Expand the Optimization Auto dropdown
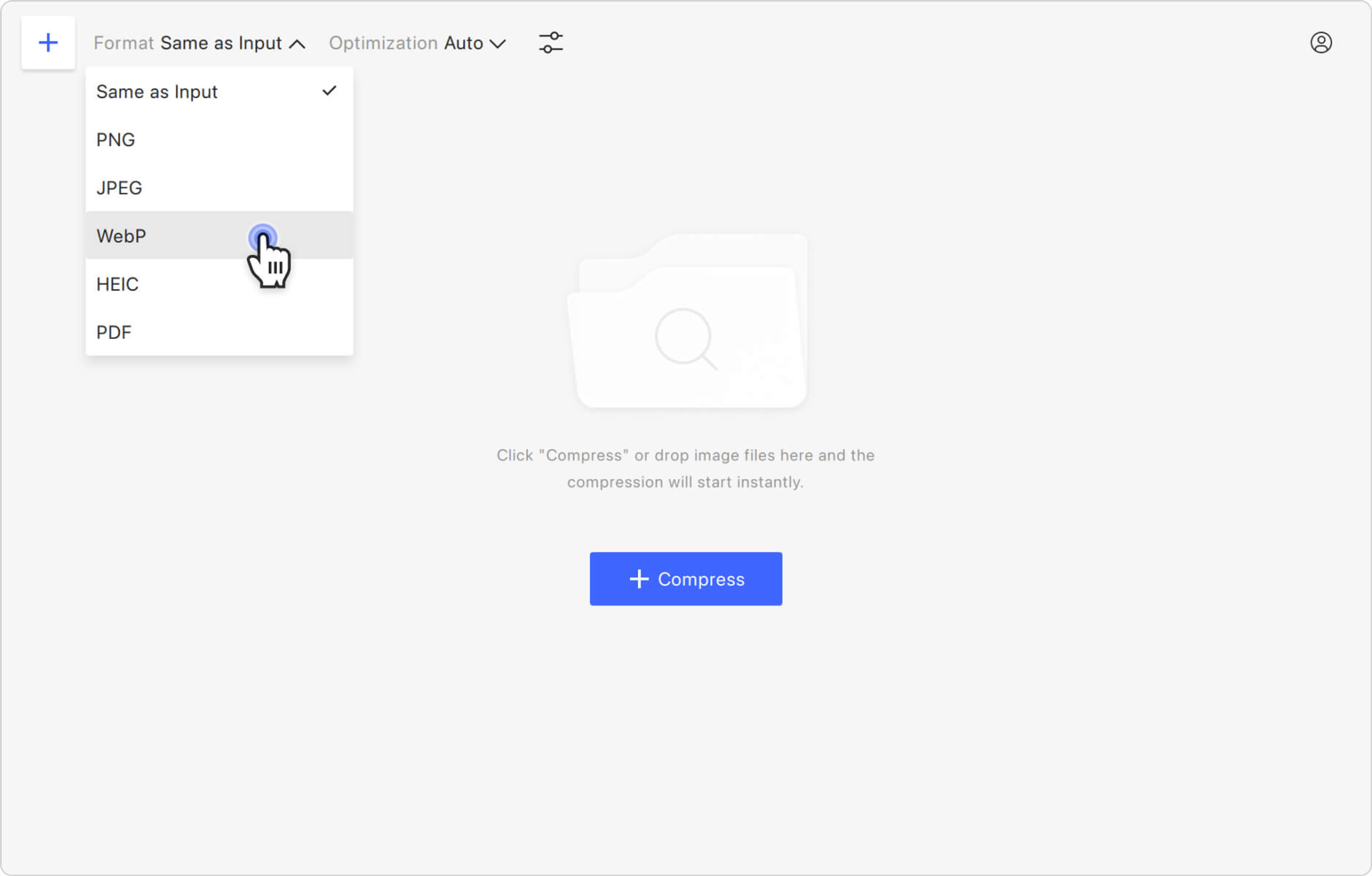Image resolution: width=1372 pixels, height=876 pixels. [497, 44]
